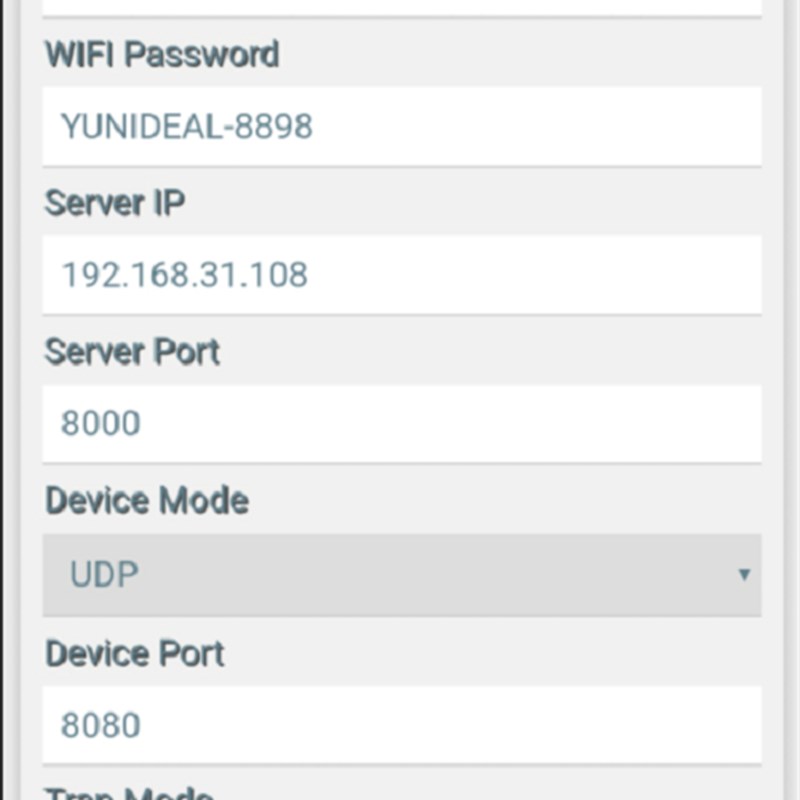800x800 pixels.
Task: Click the 8000 port value
Action: click(101, 424)
